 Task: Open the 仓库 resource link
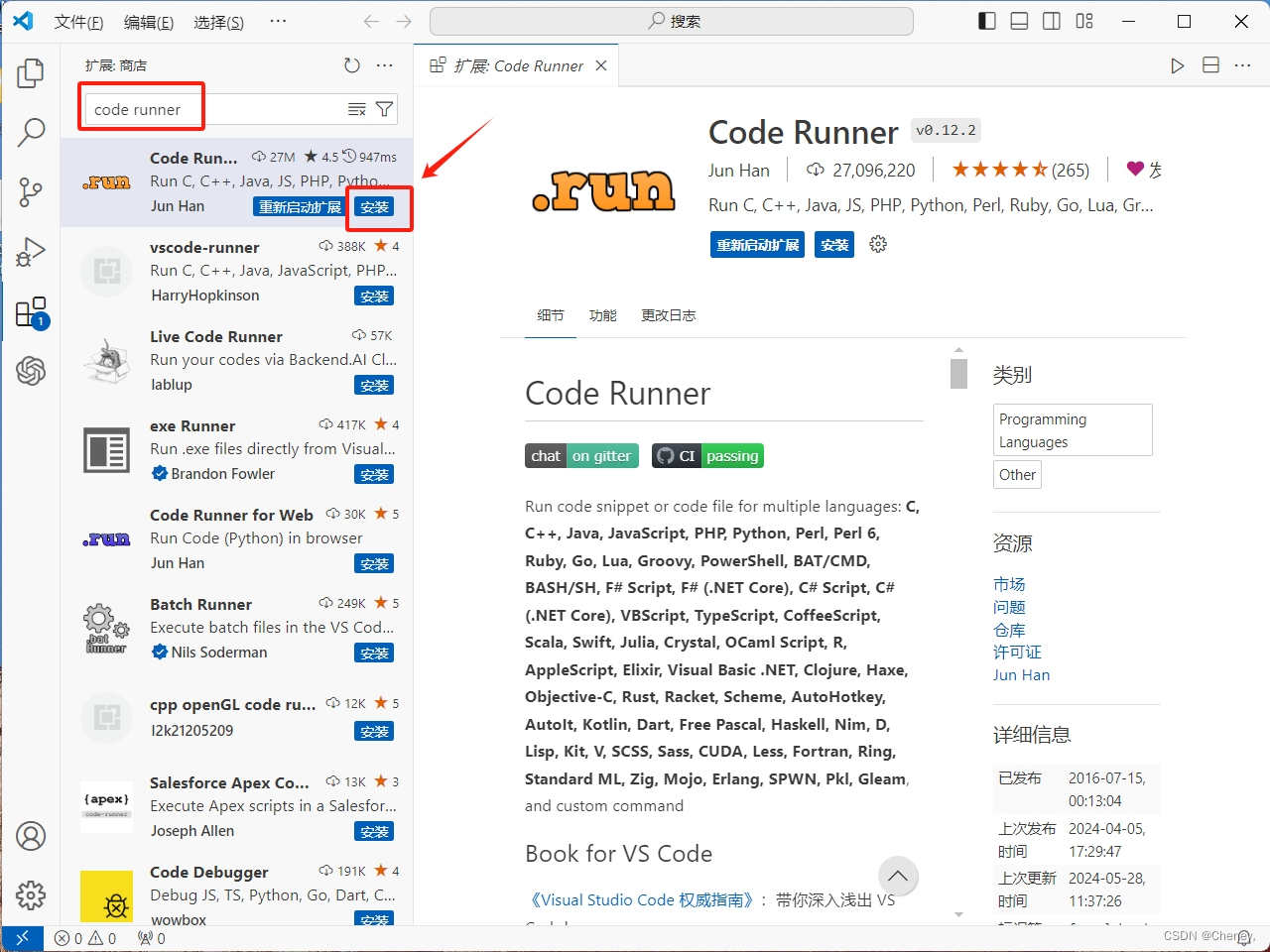[1009, 630]
